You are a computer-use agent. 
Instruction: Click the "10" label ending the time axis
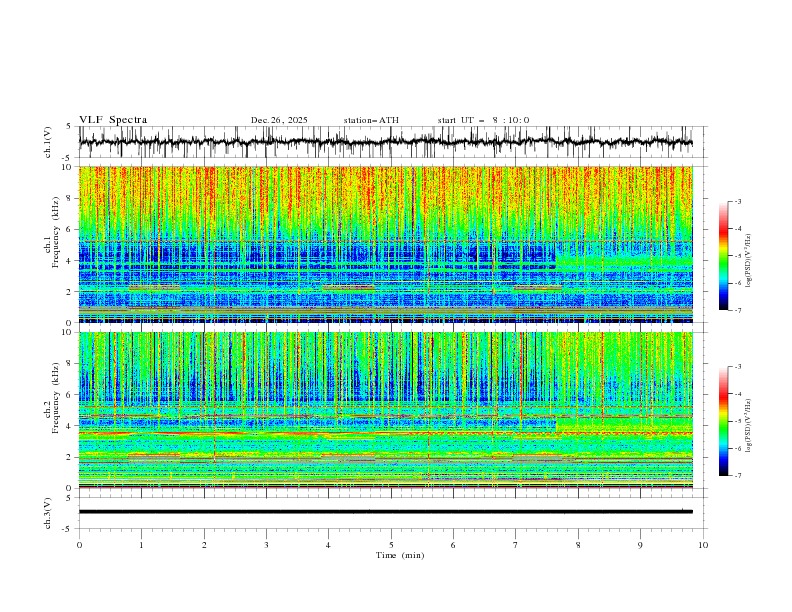703,545
